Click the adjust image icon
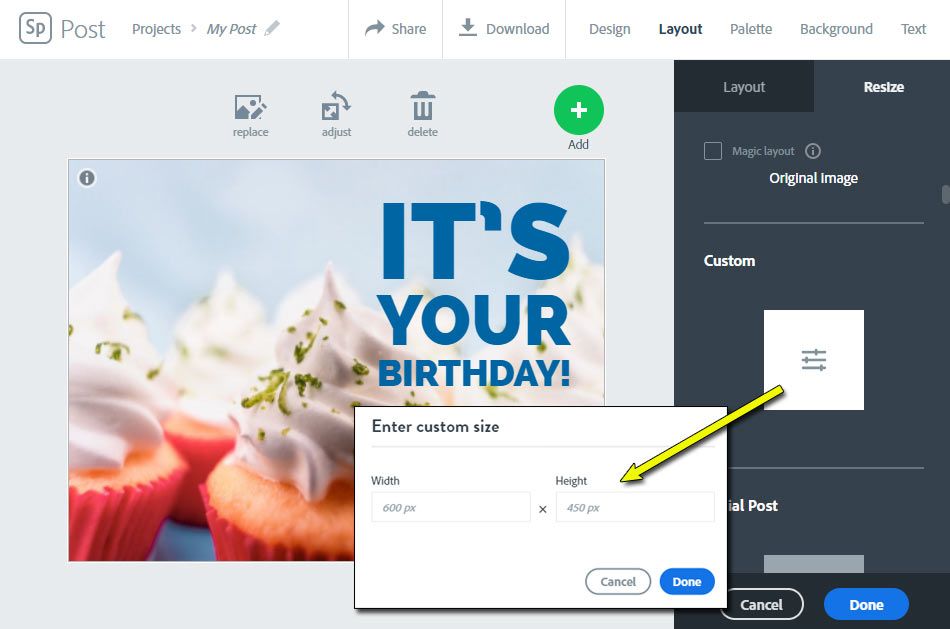 (336, 107)
